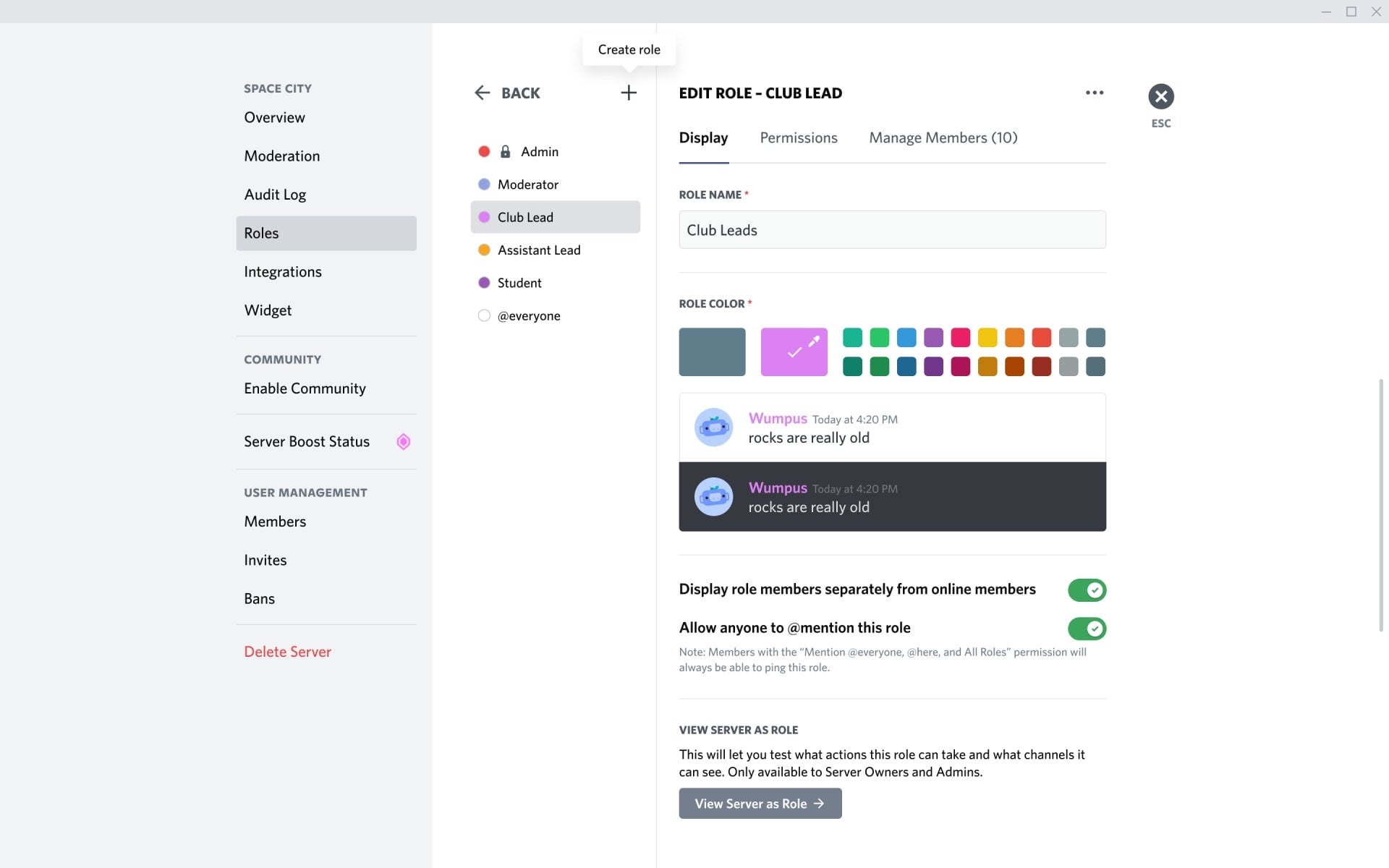The image size is (1389, 868).
Task: Open the Manage Members tab
Action: (x=943, y=137)
